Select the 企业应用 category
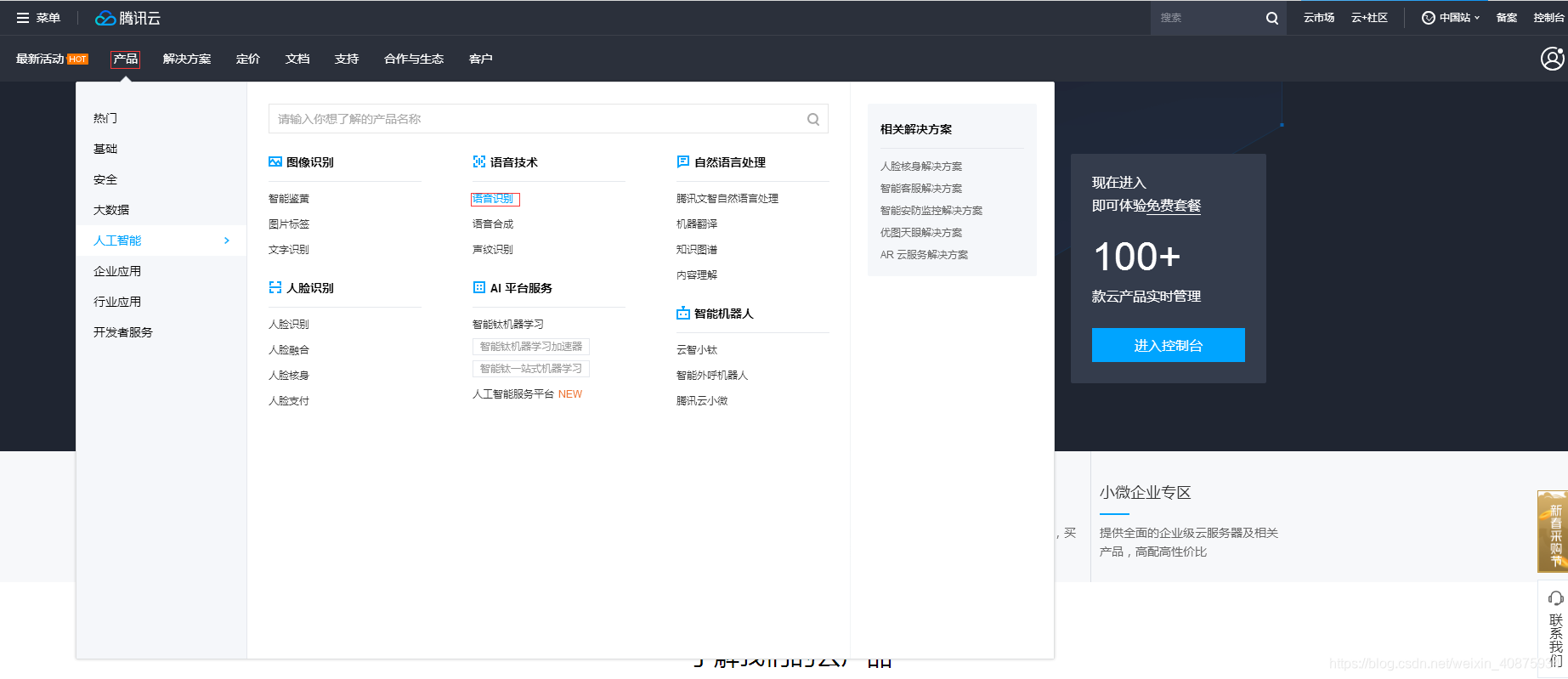1568x679 pixels. (117, 271)
